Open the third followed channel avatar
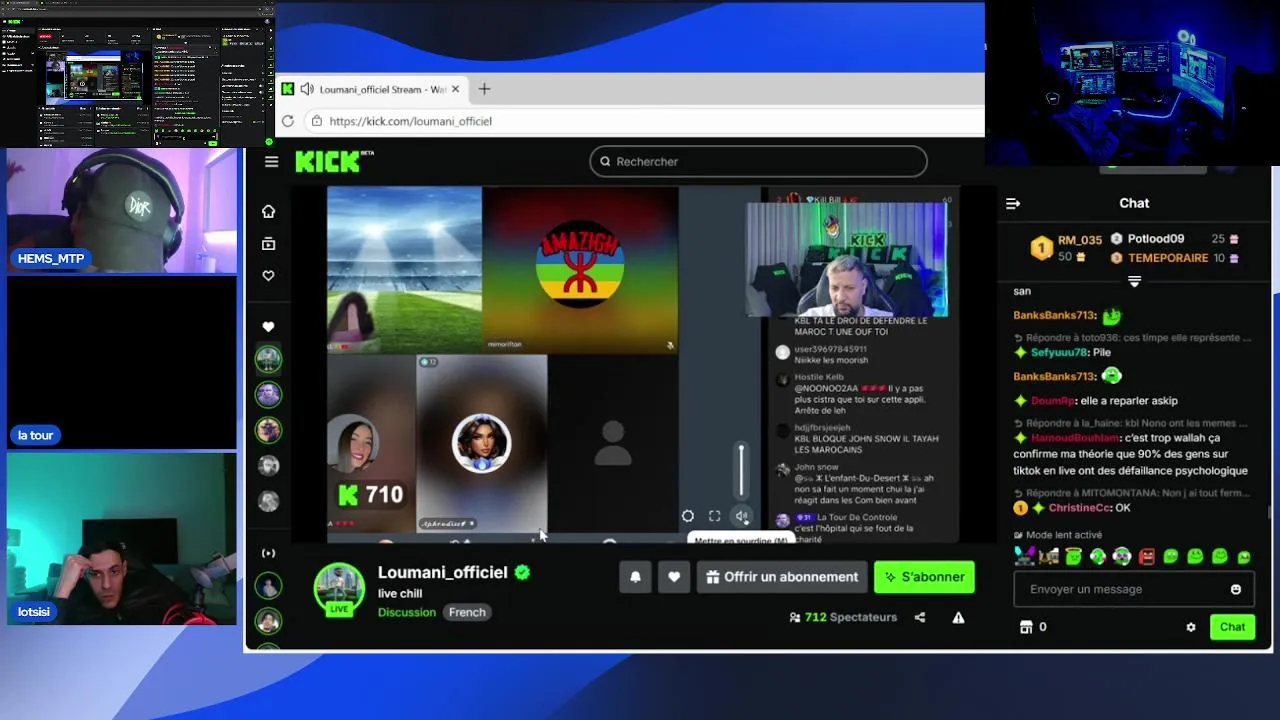 click(268, 430)
